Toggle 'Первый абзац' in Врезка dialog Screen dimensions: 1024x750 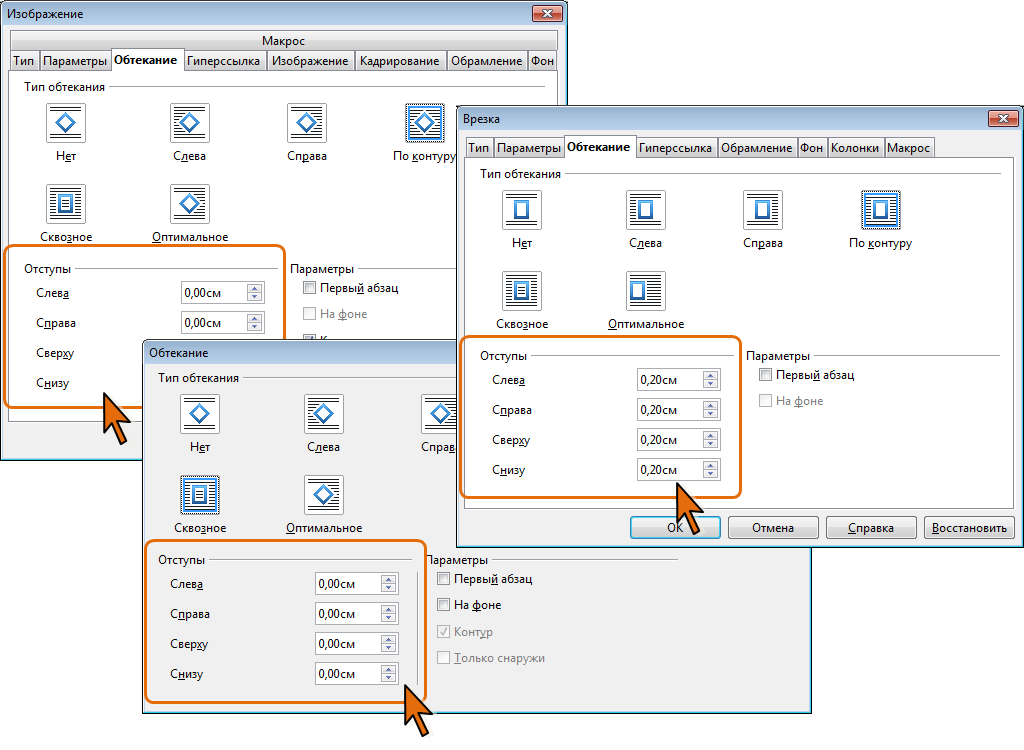pos(765,374)
